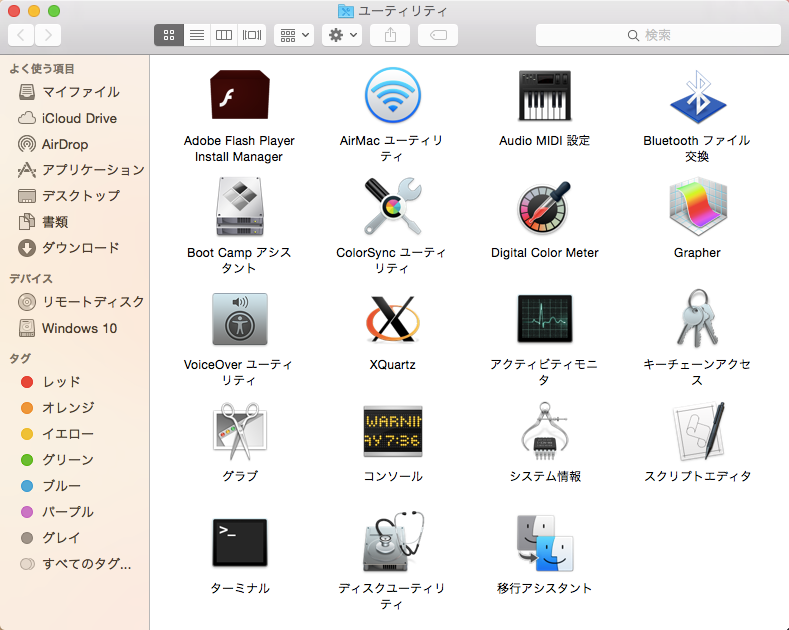Open ダウンロード in the sidebar
Viewport: 789px width, 630px height.
point(74,248)
